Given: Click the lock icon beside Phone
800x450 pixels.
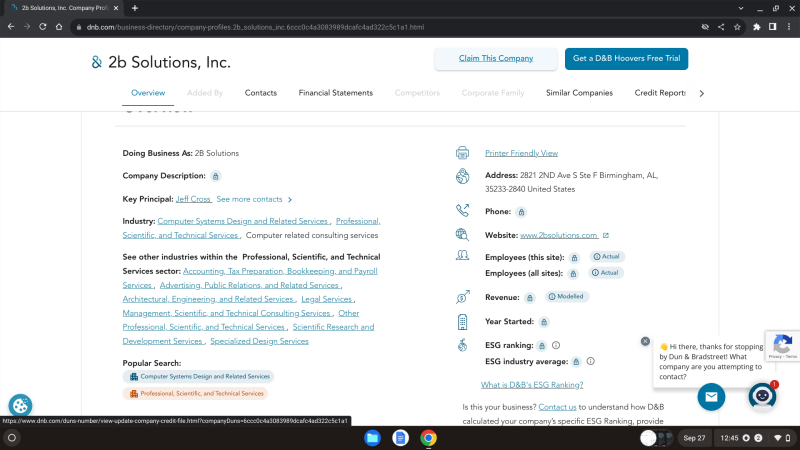Looking at the screenshot, I should [x=521, y=212].
